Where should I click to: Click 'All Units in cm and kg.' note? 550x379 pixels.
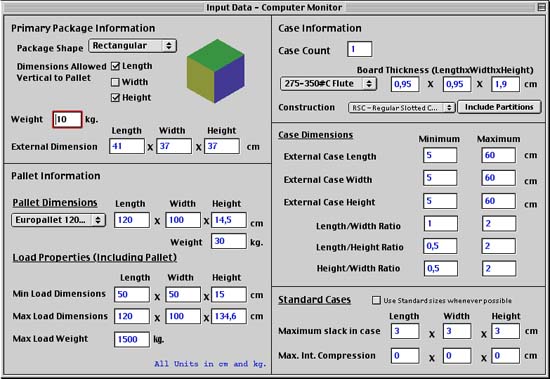[210, 364]
